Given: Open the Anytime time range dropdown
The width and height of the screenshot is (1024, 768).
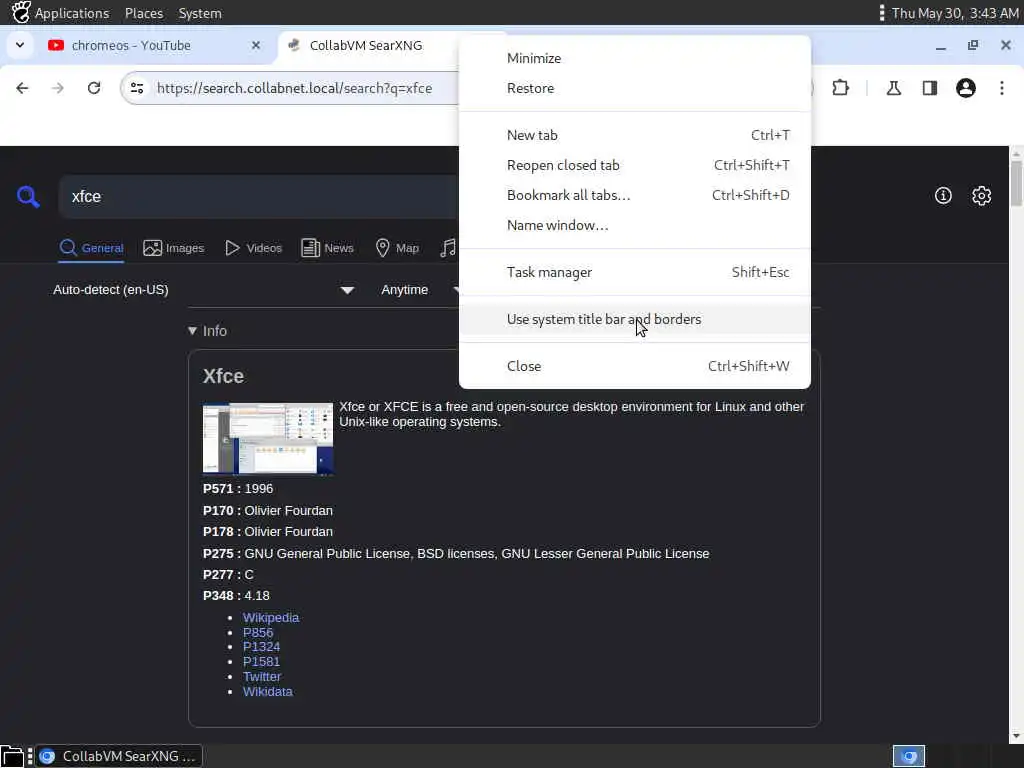Looking at the screenshot, I should pyautogui.click(x=418, y=290).
